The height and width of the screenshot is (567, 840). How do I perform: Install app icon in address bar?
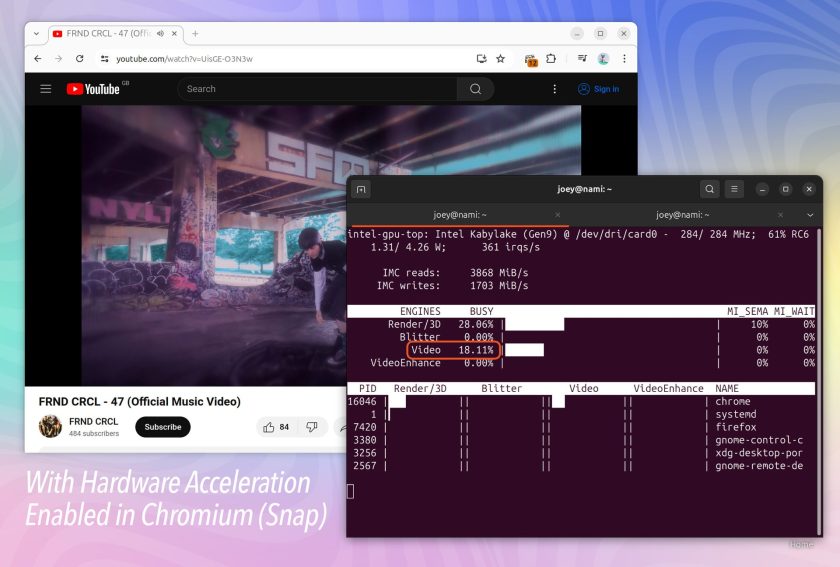tap(481, 59)
